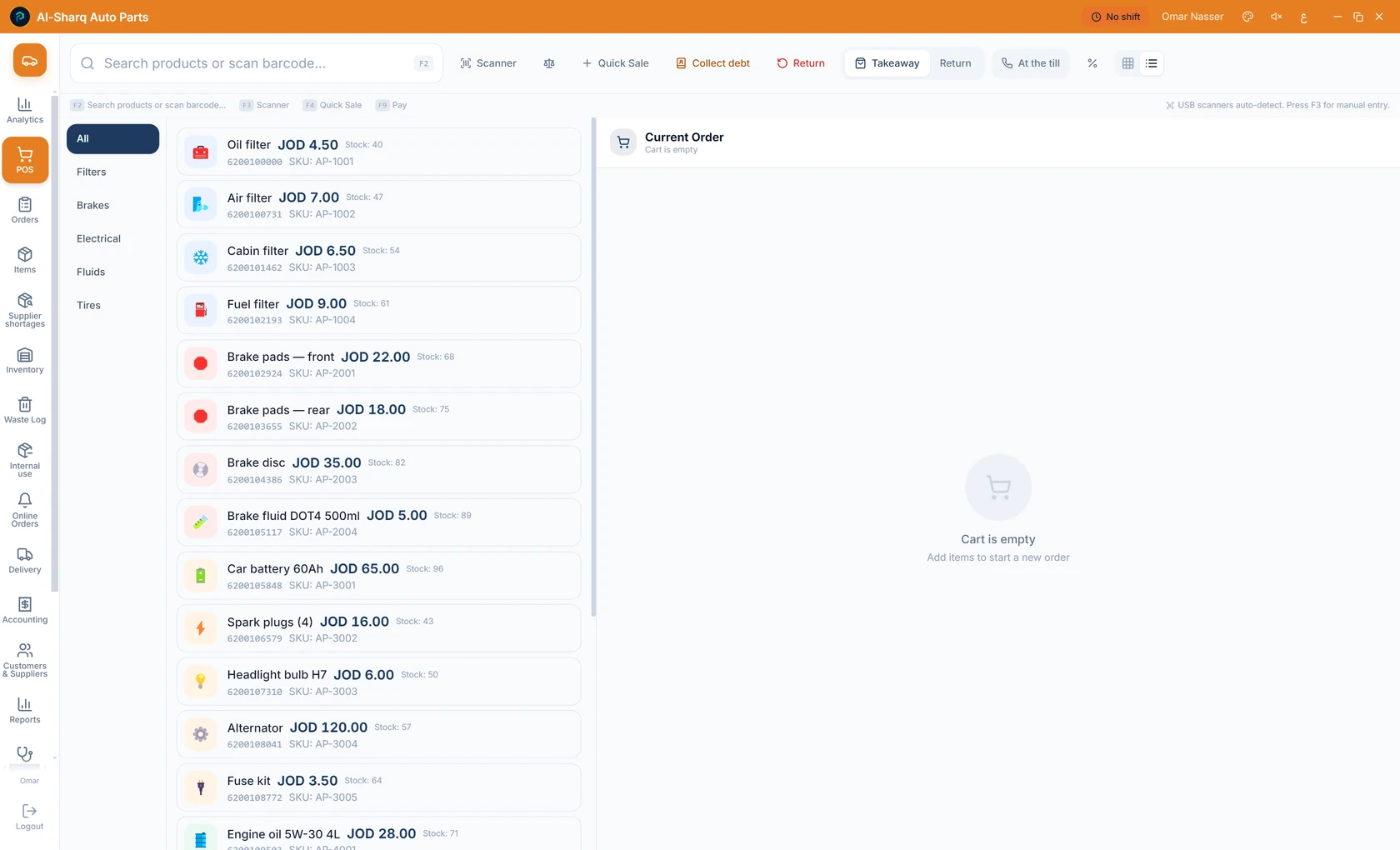Open the Delivery section
1400x850 pixels.
25,560
